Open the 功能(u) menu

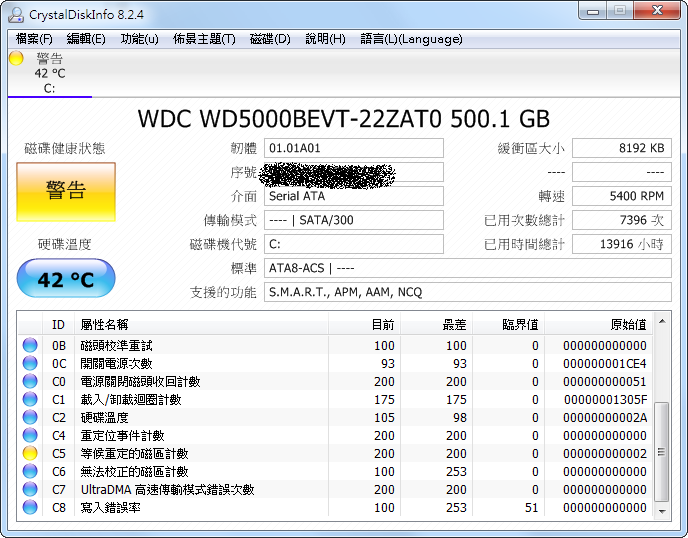(x=140, y=39)
